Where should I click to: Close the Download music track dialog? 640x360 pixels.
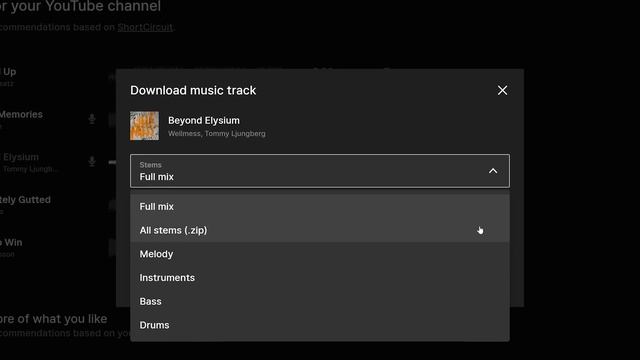502,90
